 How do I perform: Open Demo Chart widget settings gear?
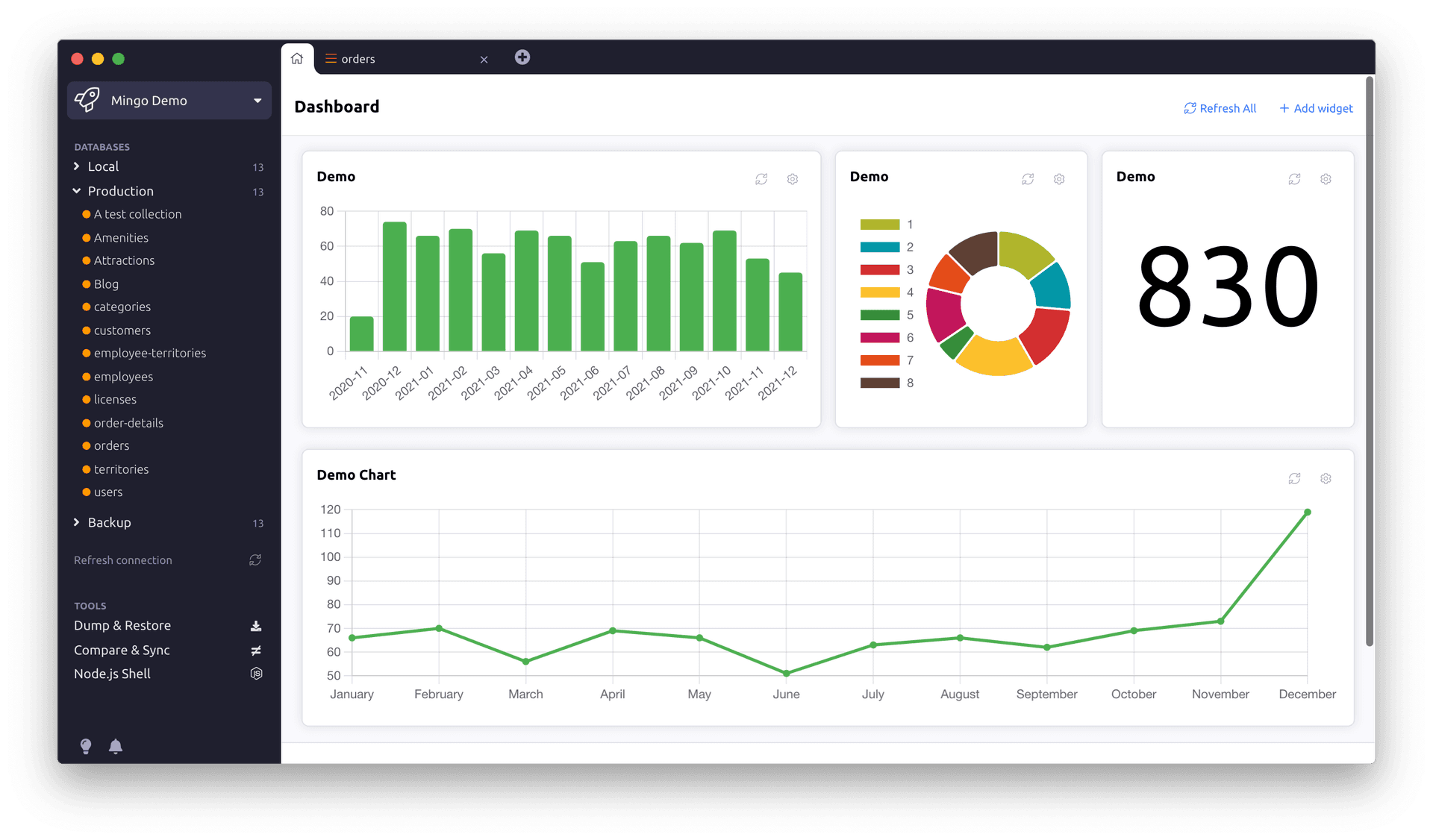tap(1326, 478)
